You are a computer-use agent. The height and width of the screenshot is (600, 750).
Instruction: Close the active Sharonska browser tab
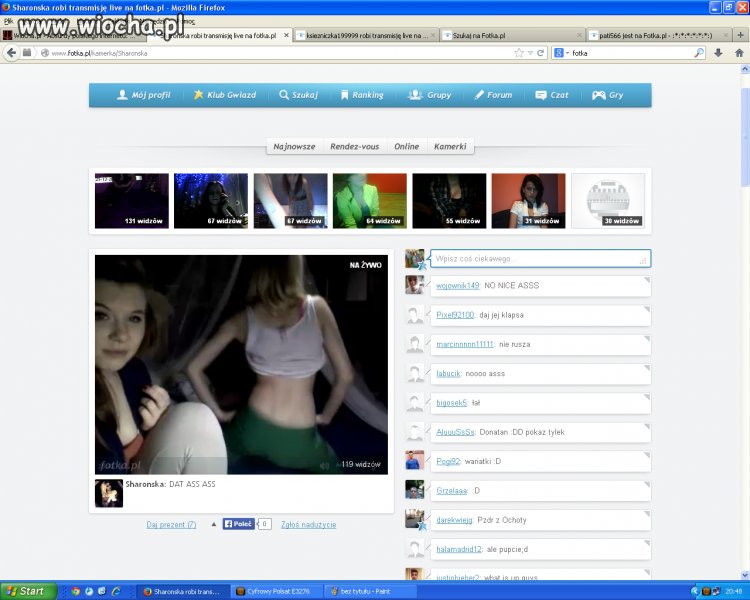click(x=286, y=35)
